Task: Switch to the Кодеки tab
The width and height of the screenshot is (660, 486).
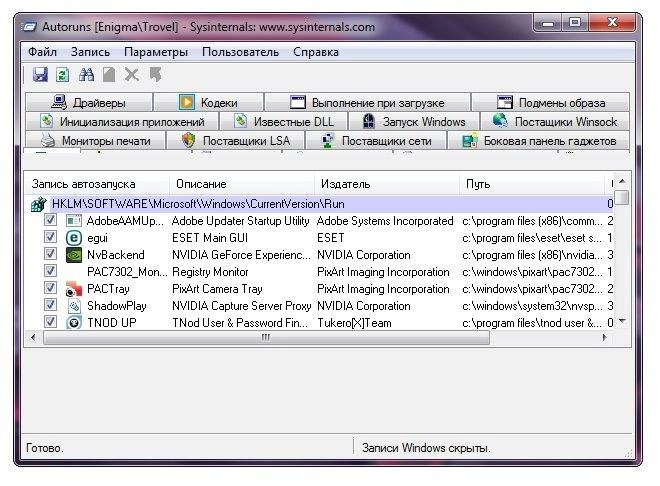Action: pos(208,102)
